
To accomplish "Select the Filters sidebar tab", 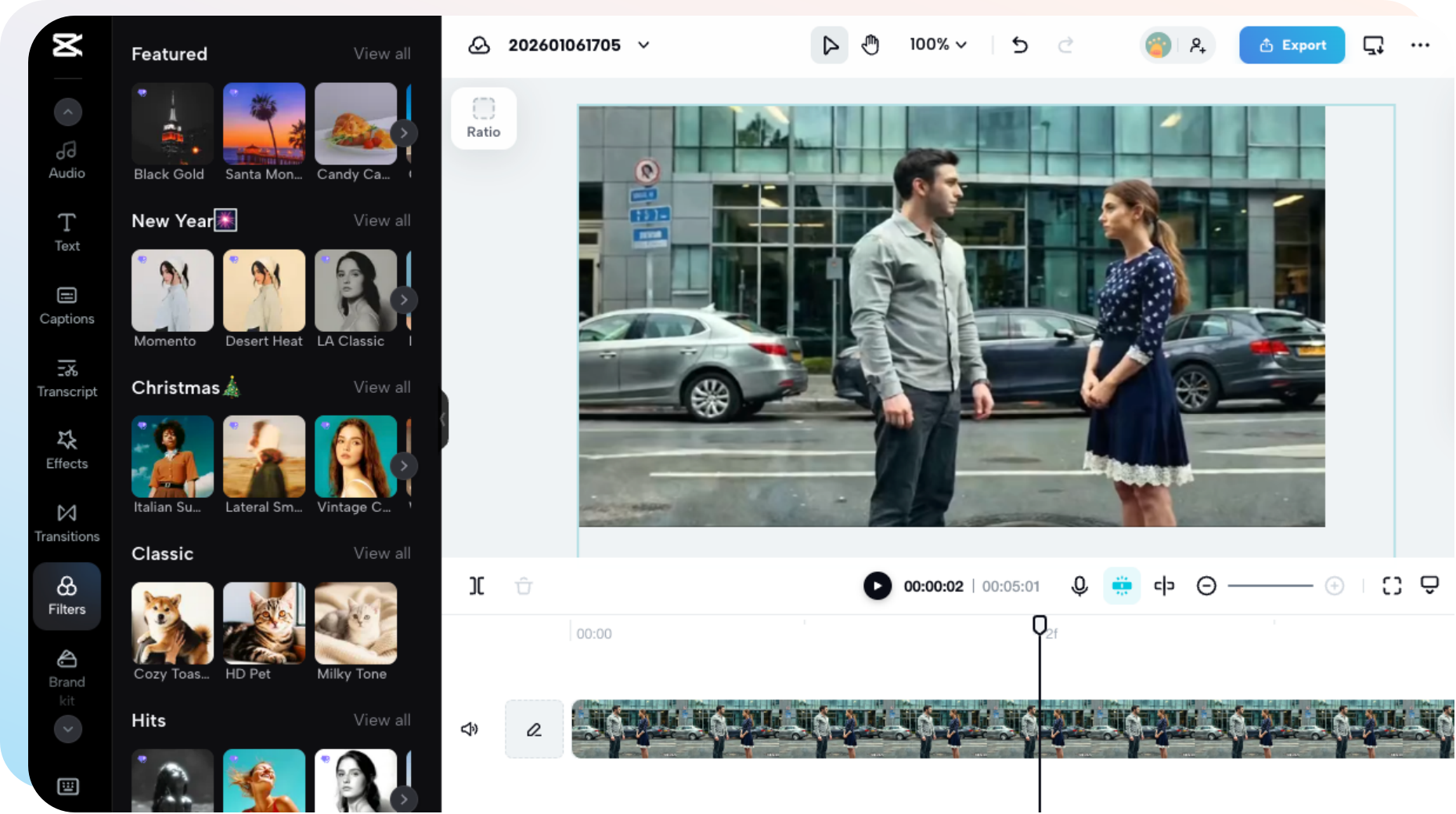I will tap(67, 596).
